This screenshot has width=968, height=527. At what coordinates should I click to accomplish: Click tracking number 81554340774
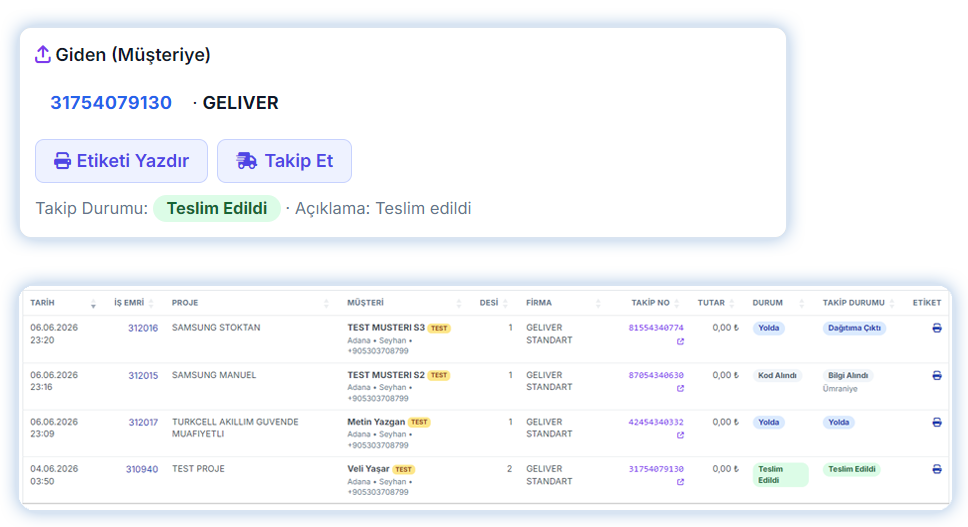[656, 328]
